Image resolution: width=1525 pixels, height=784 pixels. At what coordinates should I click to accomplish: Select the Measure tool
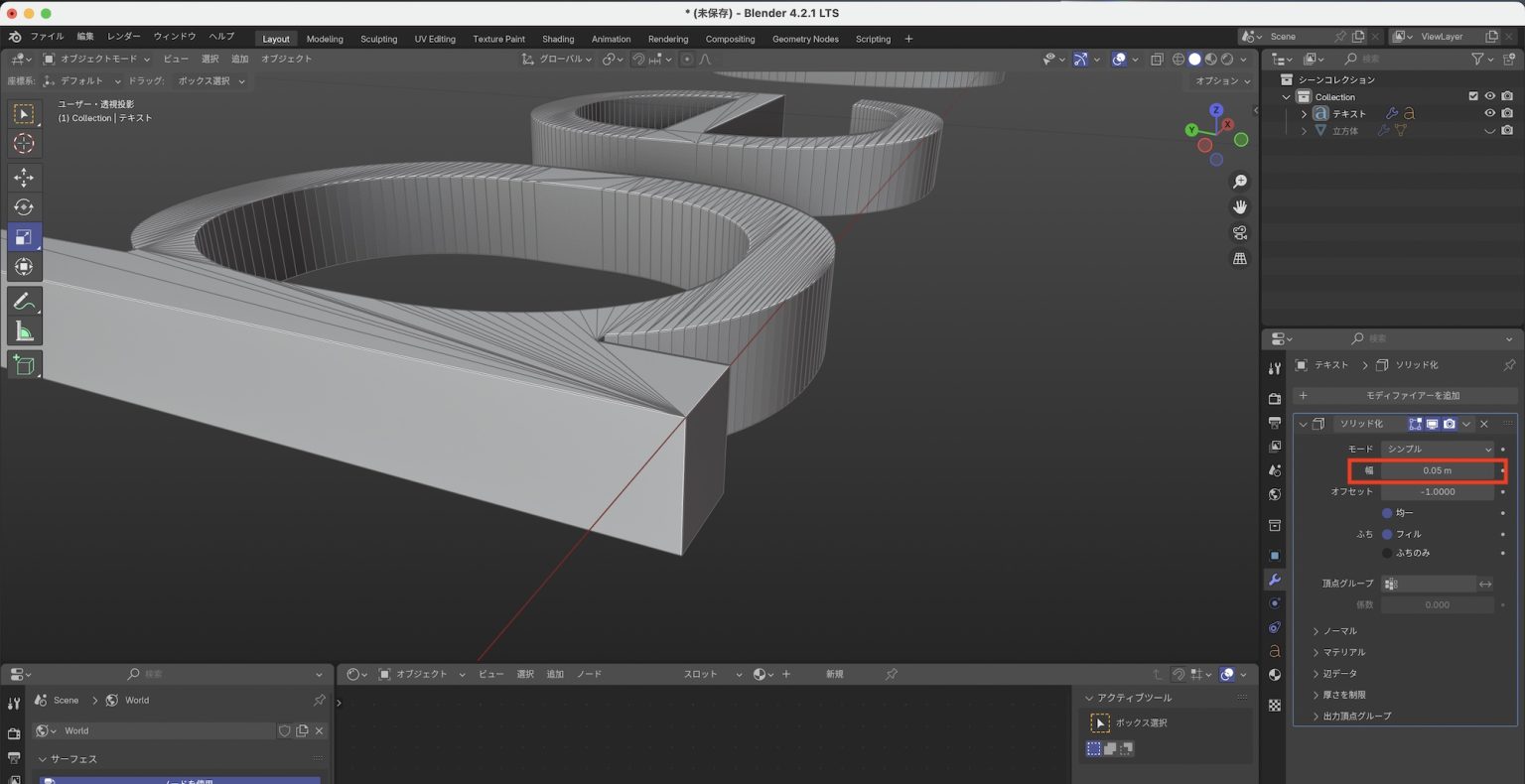tap(22, 331)
